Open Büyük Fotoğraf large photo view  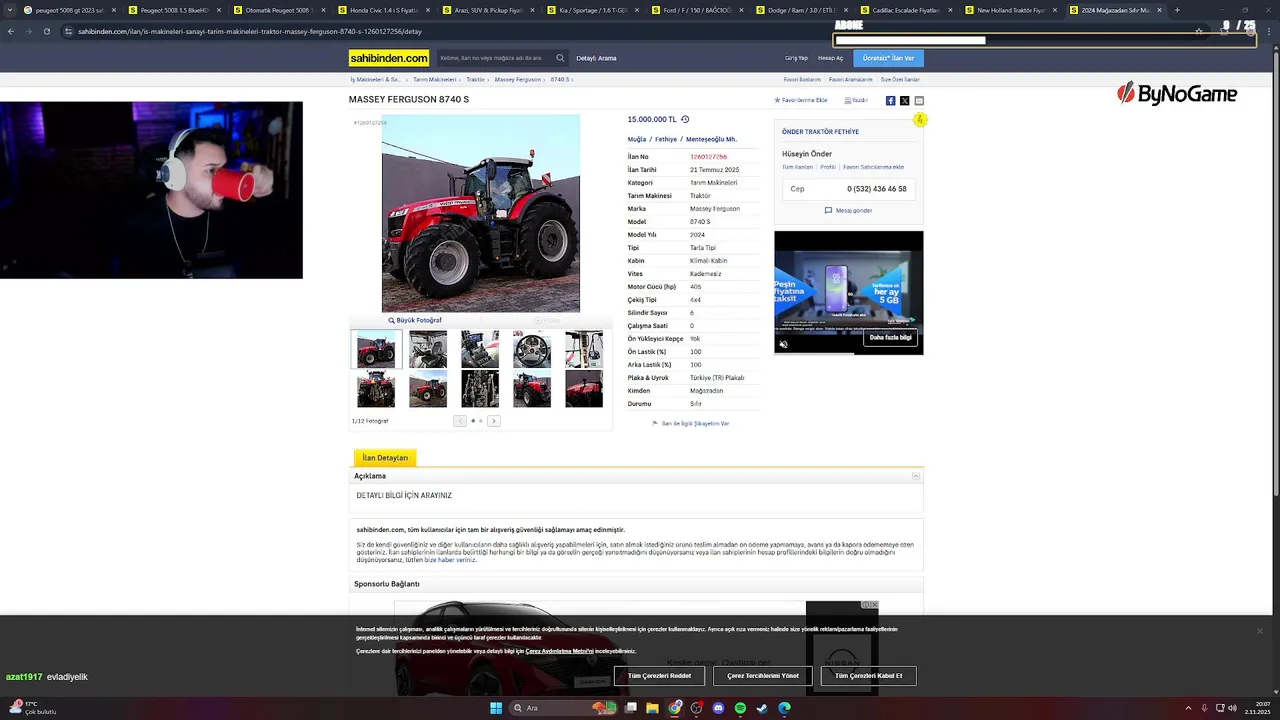point(415,320)
